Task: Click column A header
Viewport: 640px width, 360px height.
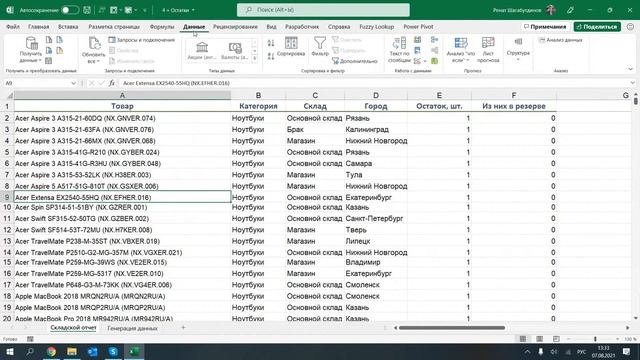Action: pos(122,96)
